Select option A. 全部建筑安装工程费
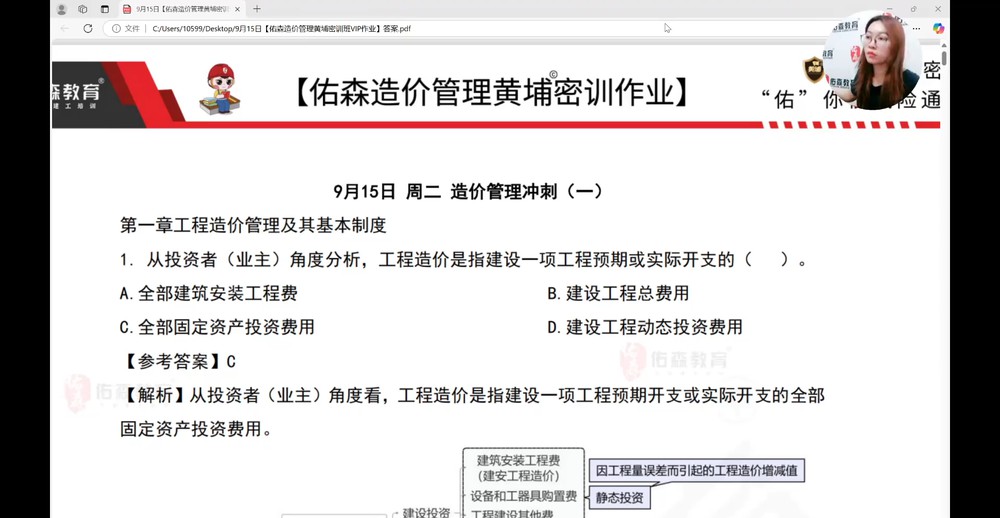This screenshot has height=518, width=1000. (x=209, y=293)
